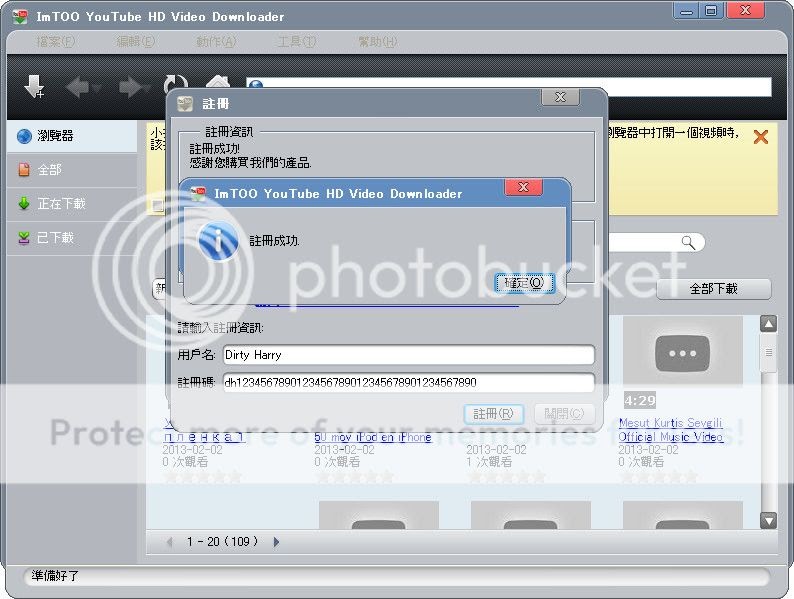Screen dimensions: 794x599
Task: Select 瀏覽器 in the sidebar
Action: [72, 136]
